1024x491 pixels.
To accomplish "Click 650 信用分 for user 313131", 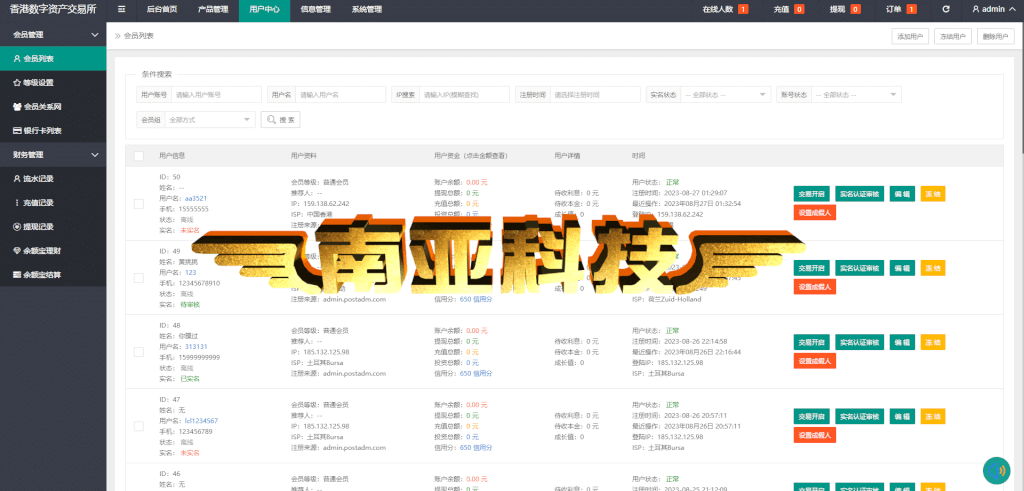I will tap(476, 373).
